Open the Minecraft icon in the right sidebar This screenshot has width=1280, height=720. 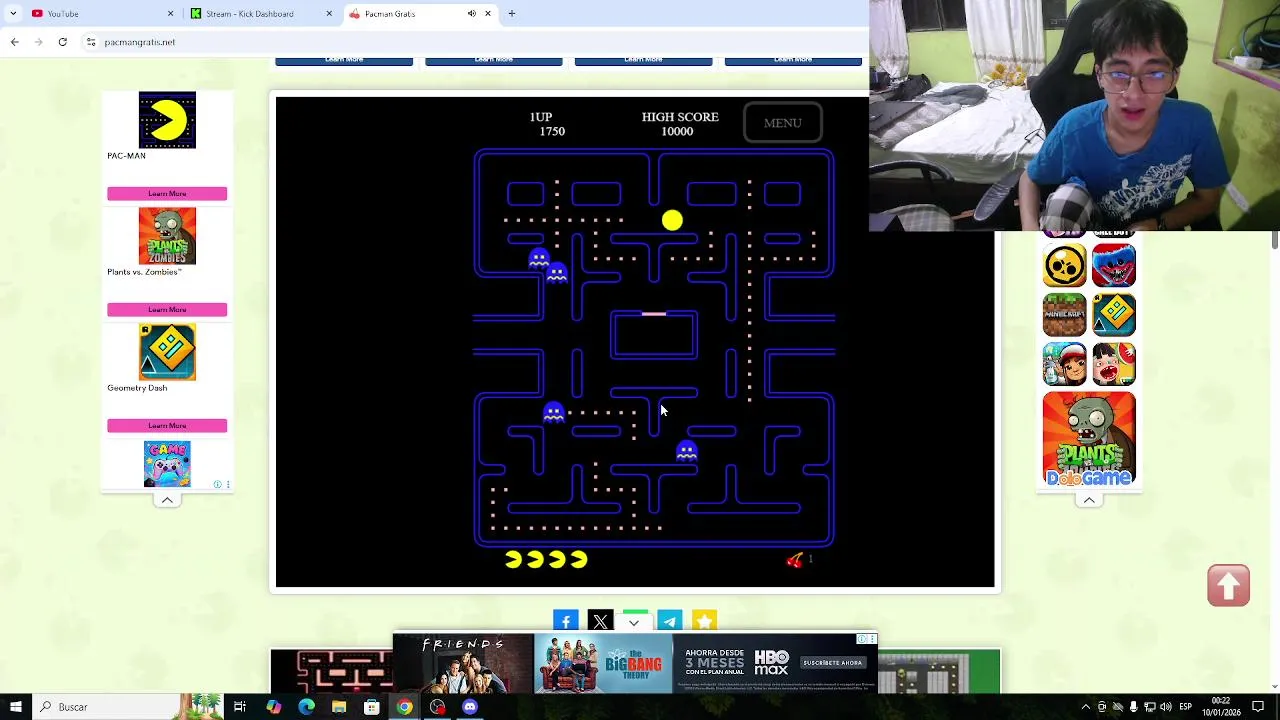point(1064,314)
